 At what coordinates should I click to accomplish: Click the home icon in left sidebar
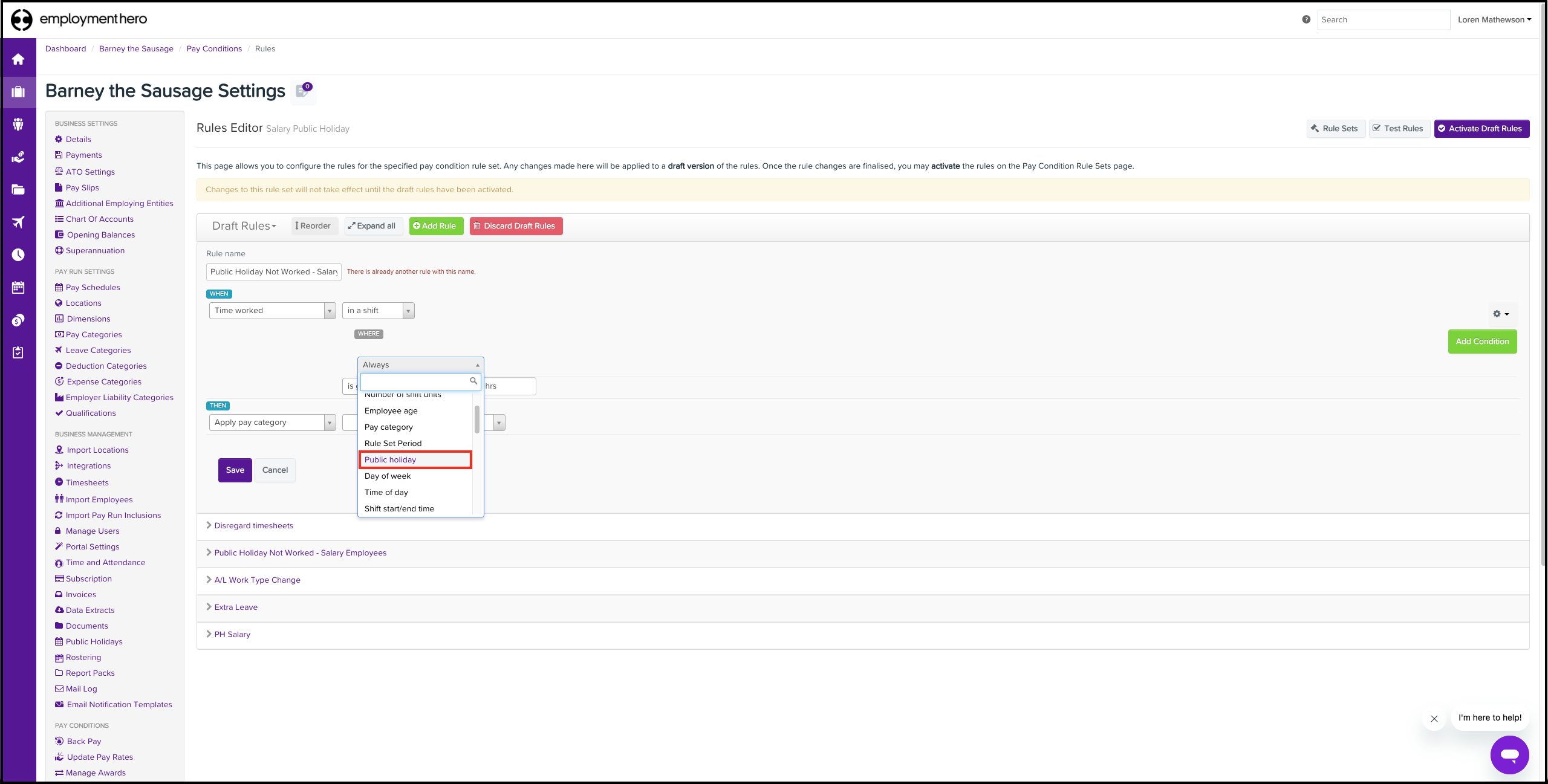coord(18,59)
